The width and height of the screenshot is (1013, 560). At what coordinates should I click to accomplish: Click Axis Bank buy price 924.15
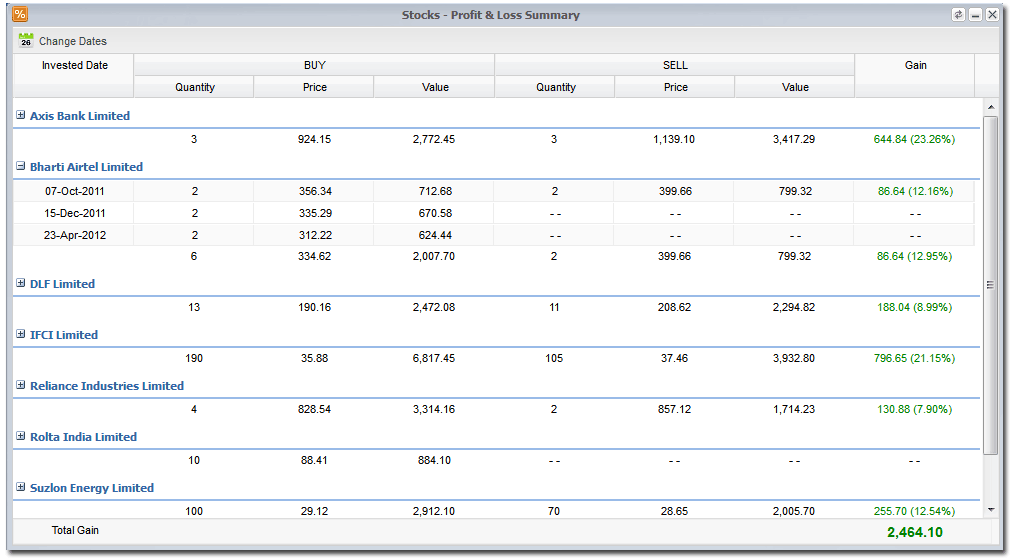point(314,140)
